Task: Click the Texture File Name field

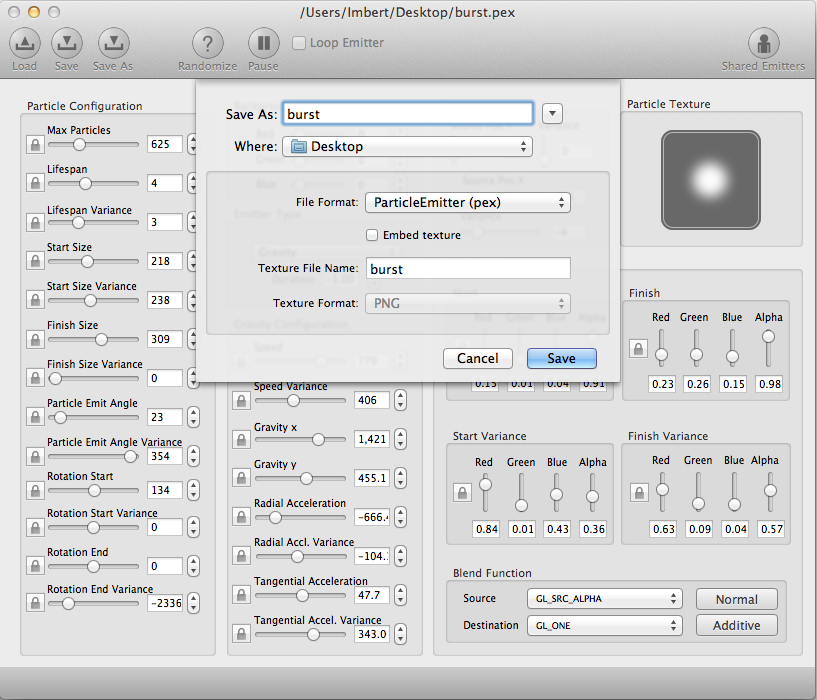Action: [468, 268]
